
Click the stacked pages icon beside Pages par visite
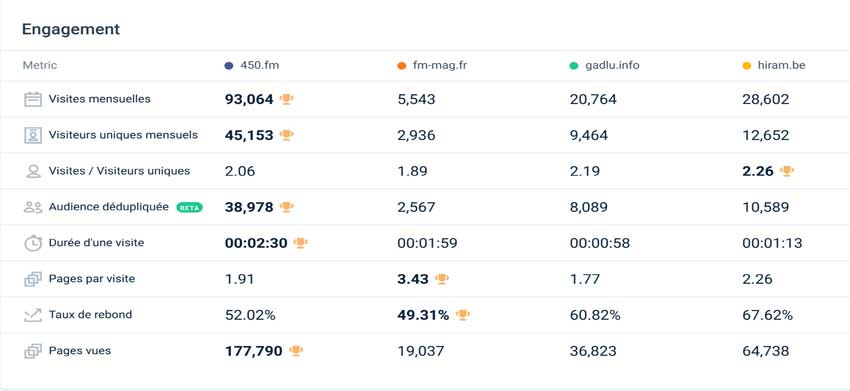[33, 279]
